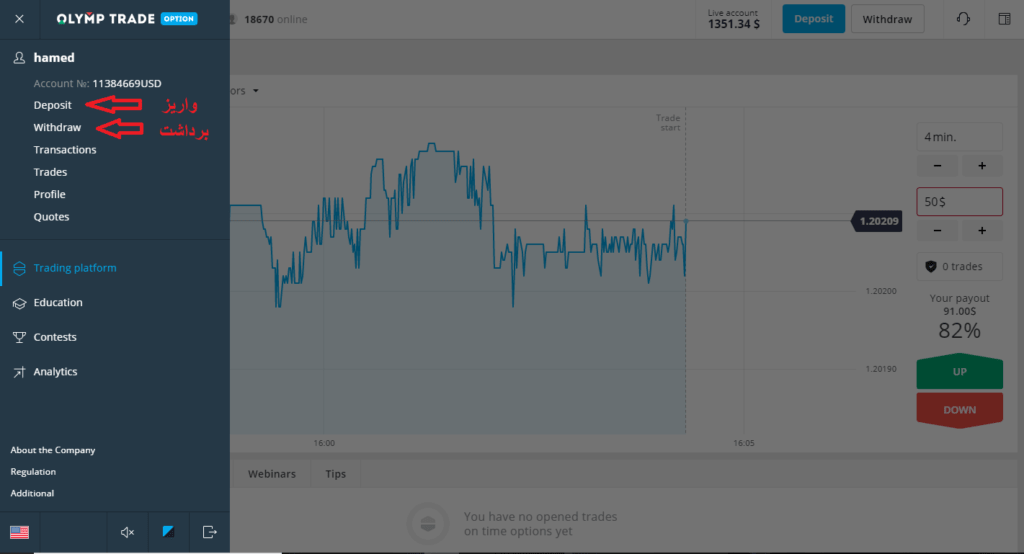1024x554 pixels.
Task: Decrease trade amount with minus button
Action: click(x=937, y=231)
